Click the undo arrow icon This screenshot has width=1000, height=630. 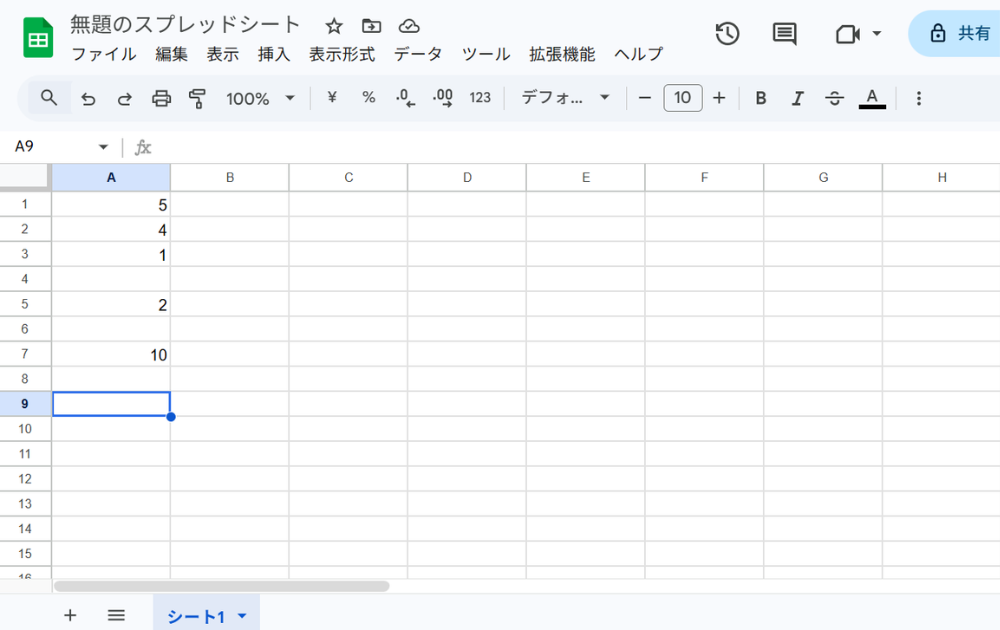[88, 98]
